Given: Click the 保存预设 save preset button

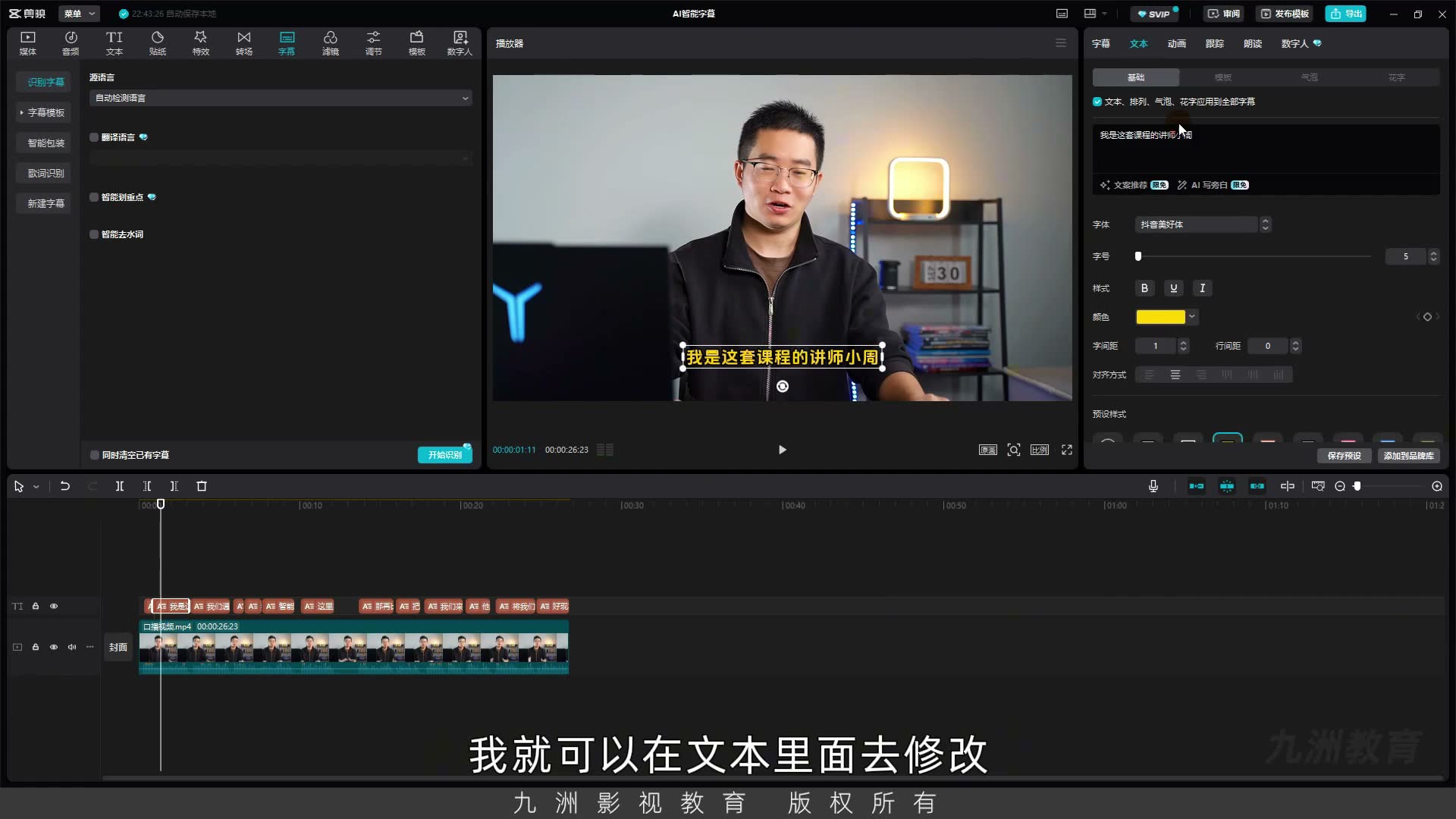Looking at the screenshot, I should pos(1344,456).
